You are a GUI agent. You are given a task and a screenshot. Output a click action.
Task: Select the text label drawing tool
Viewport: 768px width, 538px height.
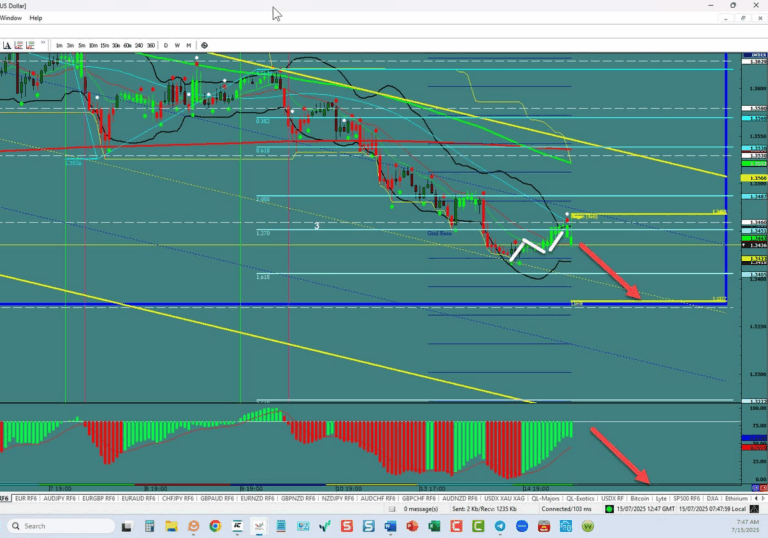(7, 46)
